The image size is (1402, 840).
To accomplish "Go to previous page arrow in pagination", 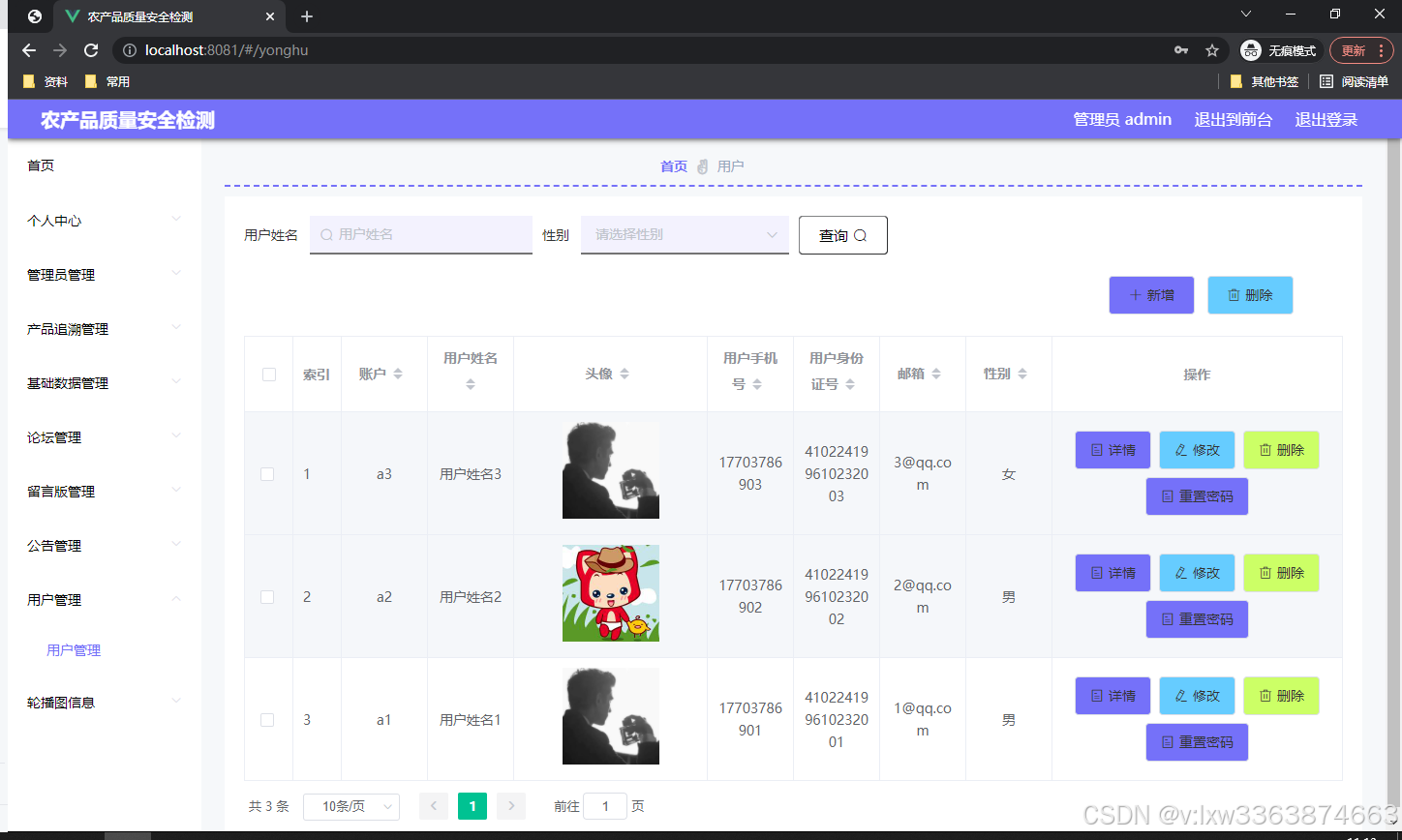I will (x=433, y=805).
